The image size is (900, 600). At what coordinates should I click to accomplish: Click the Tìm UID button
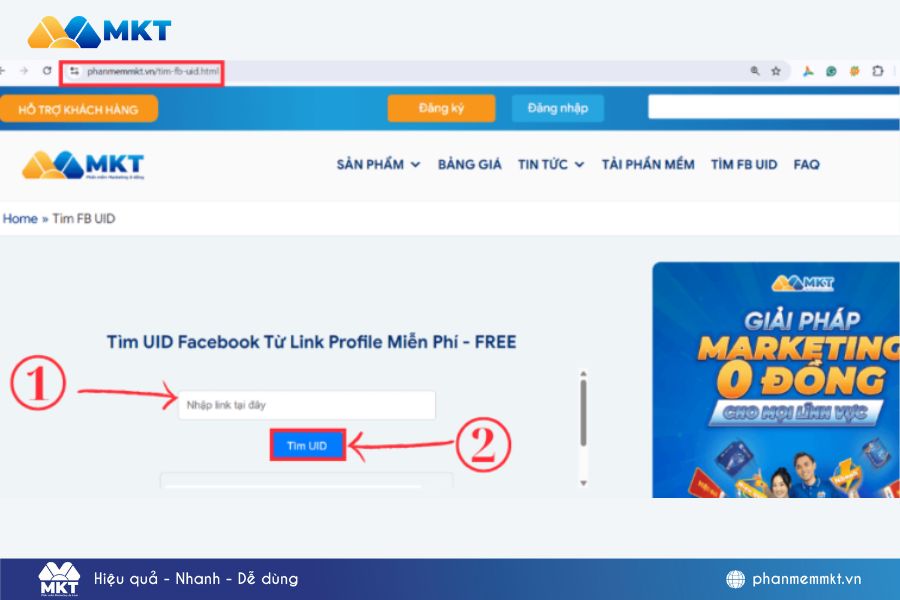[308, 445]
